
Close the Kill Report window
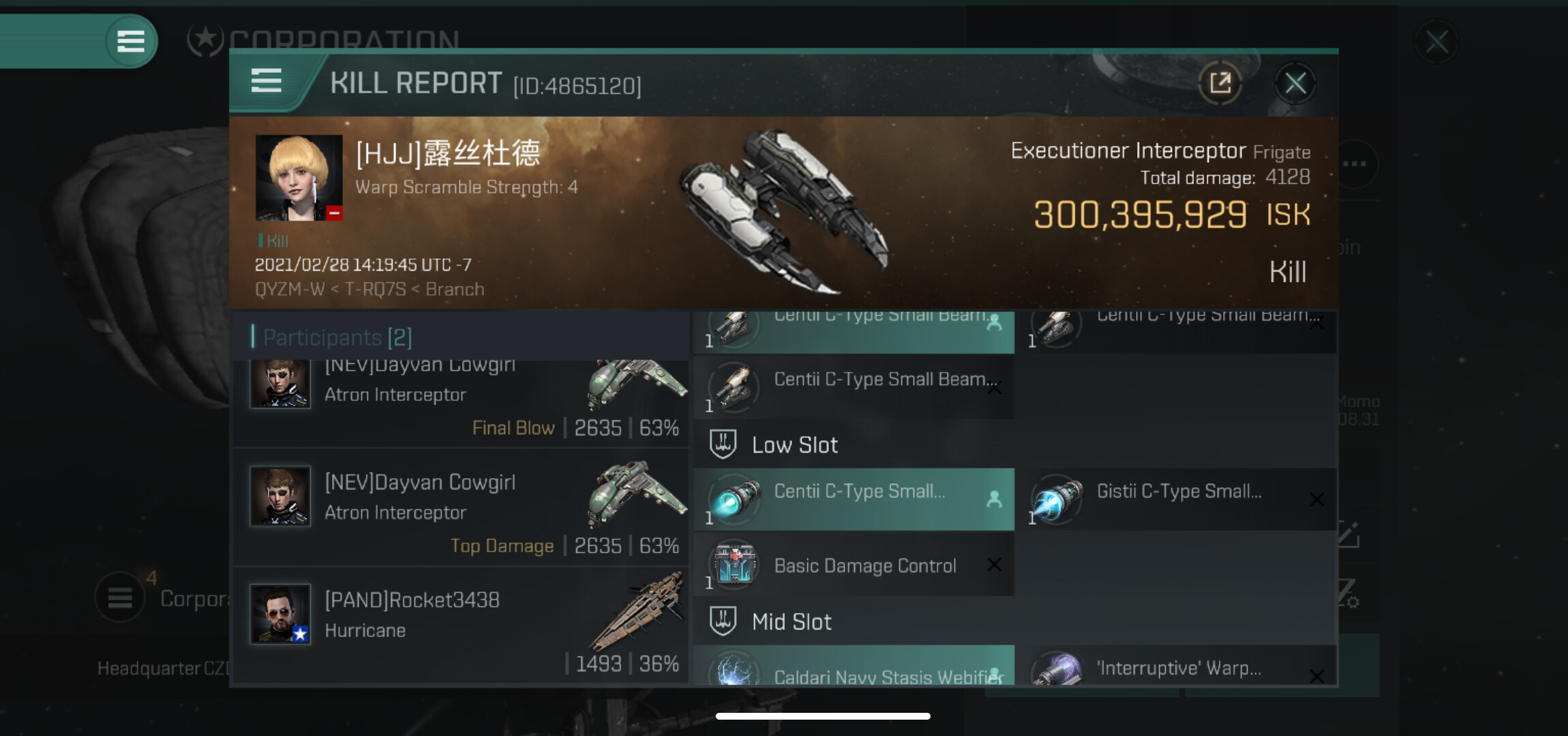coord(1295,84)
